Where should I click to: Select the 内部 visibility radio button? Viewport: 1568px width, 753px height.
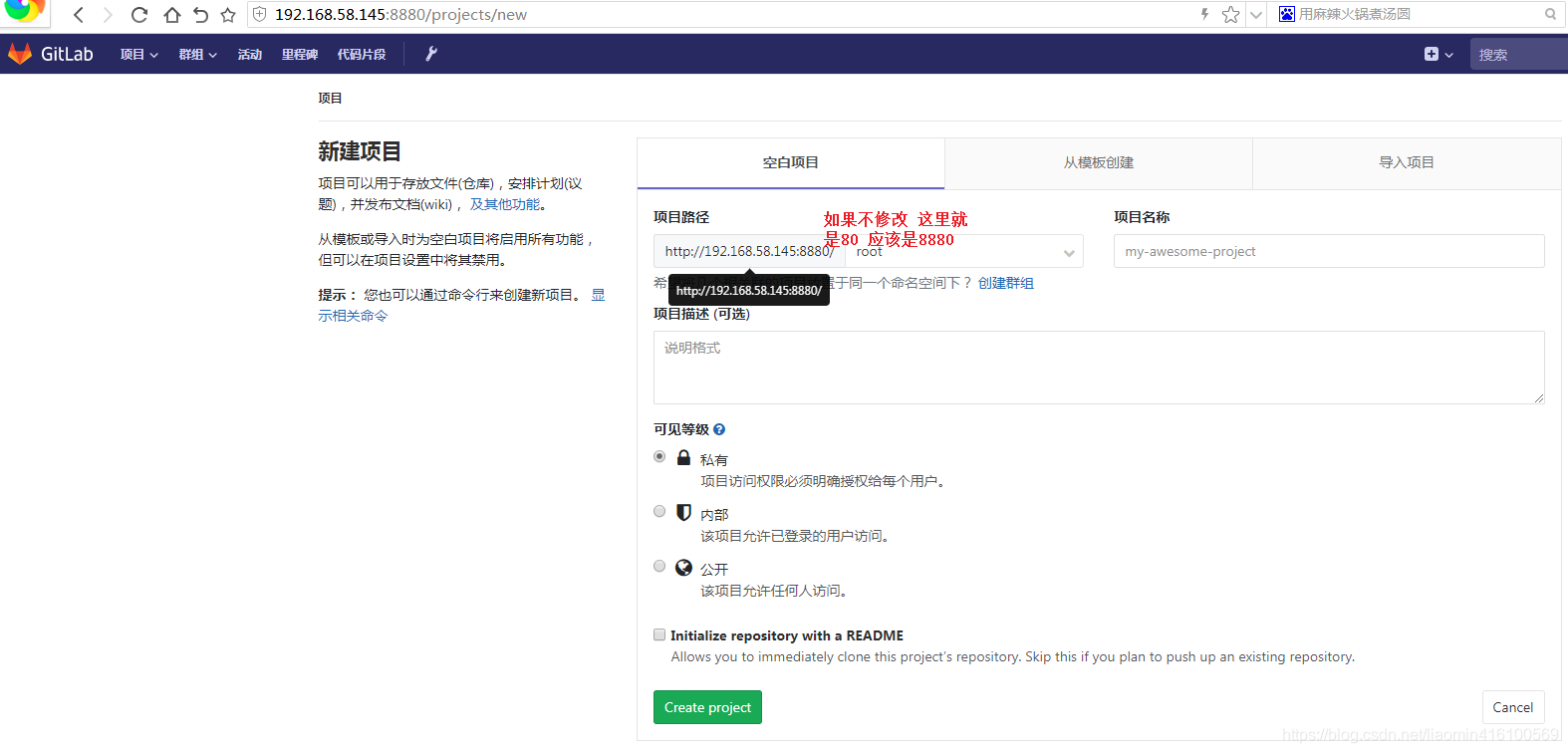point(659,511)
